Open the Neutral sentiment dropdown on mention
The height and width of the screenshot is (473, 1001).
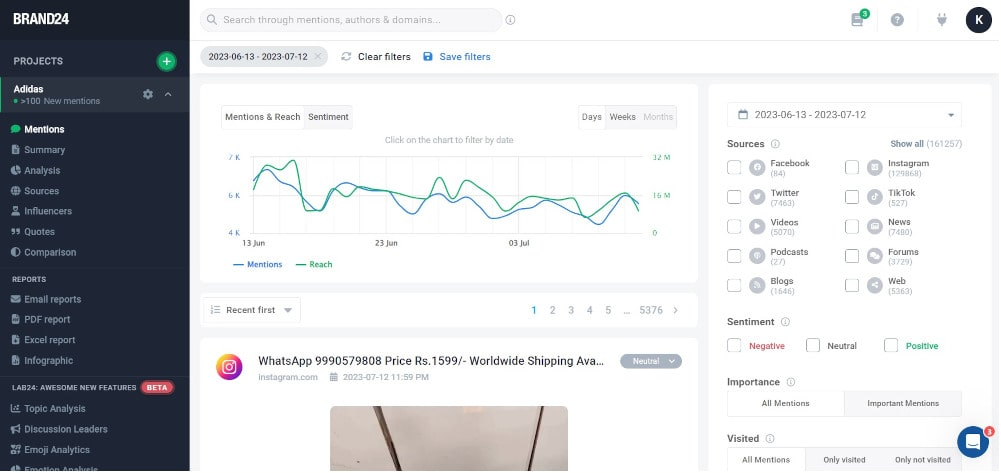651,361
